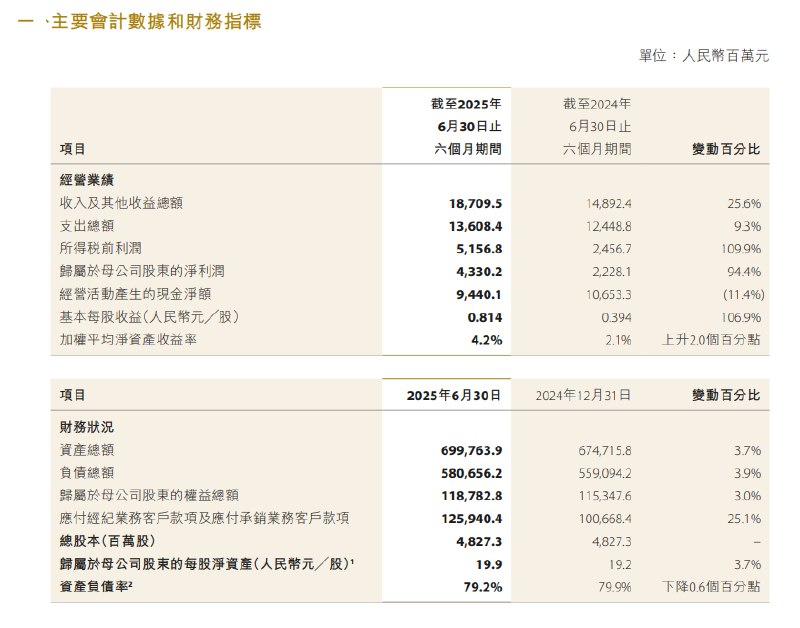This screenshot has height=628, width=800.
Task: Select value 125,940.4
Action: click(x=471, y=518)
